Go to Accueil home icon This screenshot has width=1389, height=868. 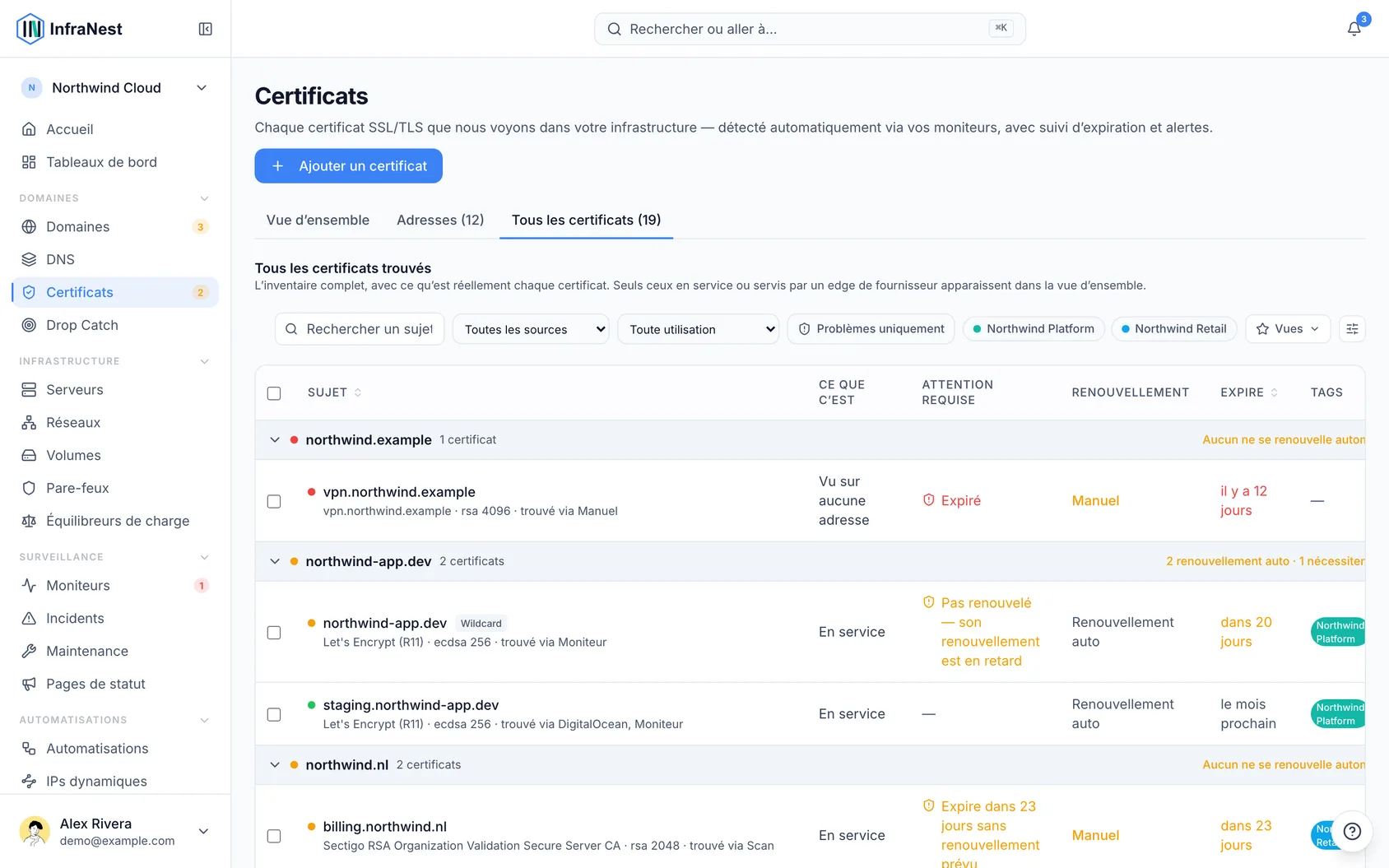tap(29, 129)
